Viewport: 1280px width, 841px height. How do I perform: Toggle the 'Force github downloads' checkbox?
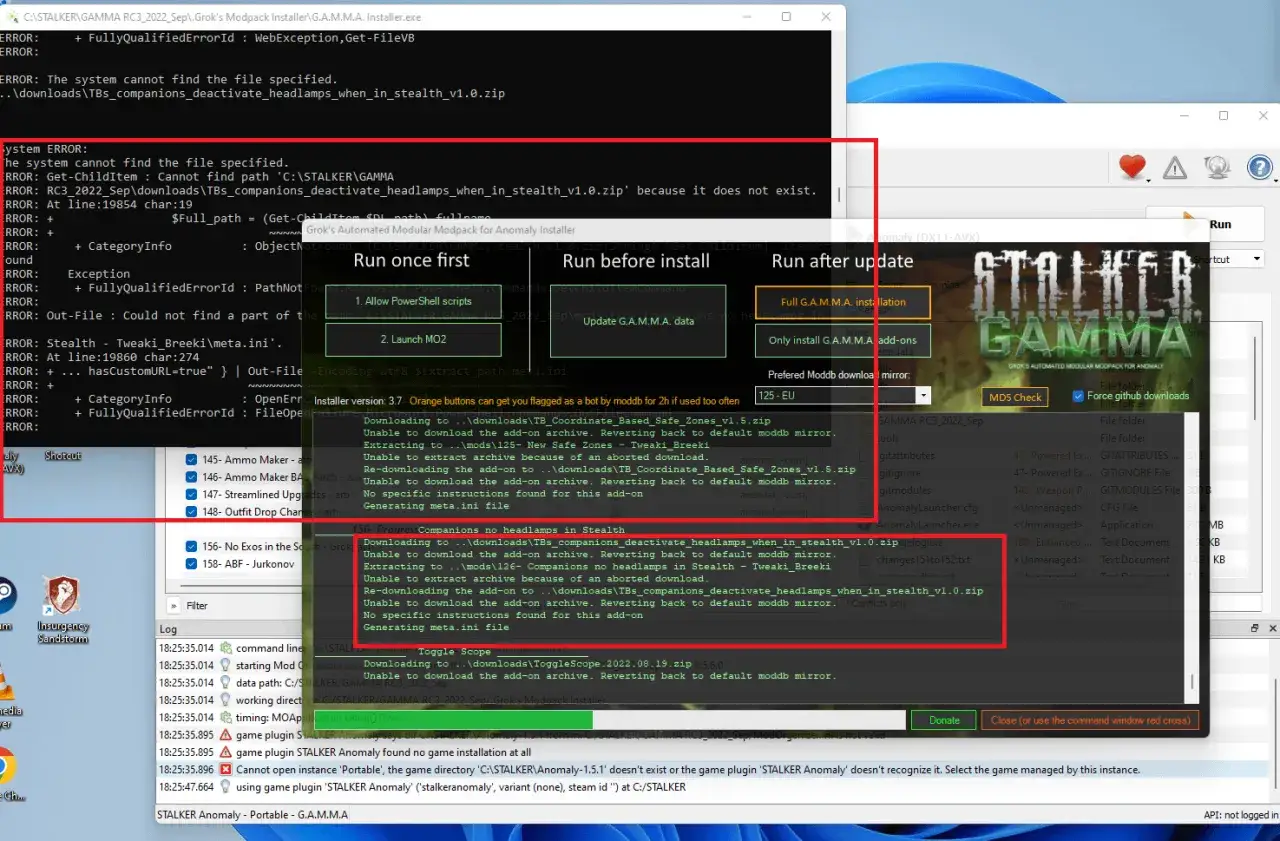pos(1078,396)
